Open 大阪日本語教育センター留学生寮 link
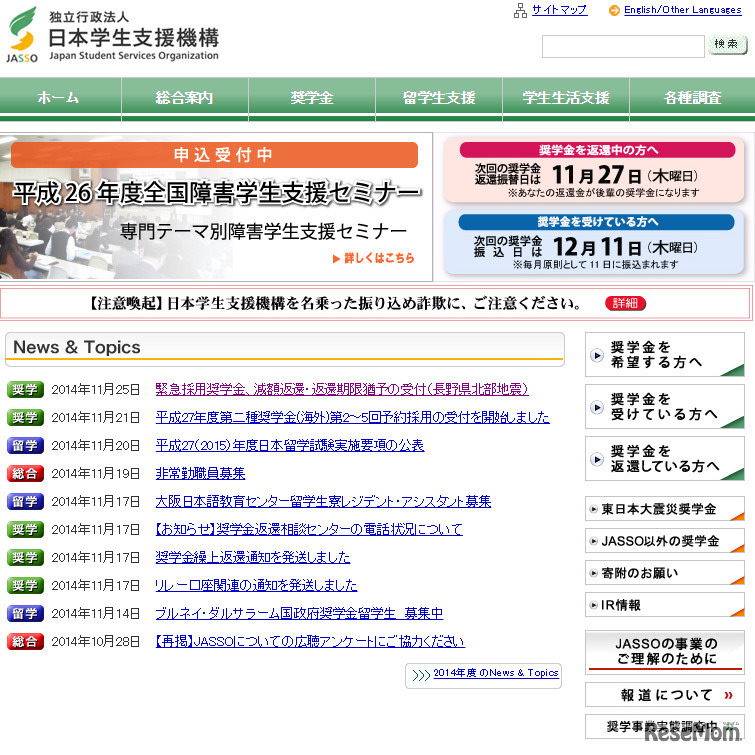The width and height of the screenshot is (755, 755). 323,501
